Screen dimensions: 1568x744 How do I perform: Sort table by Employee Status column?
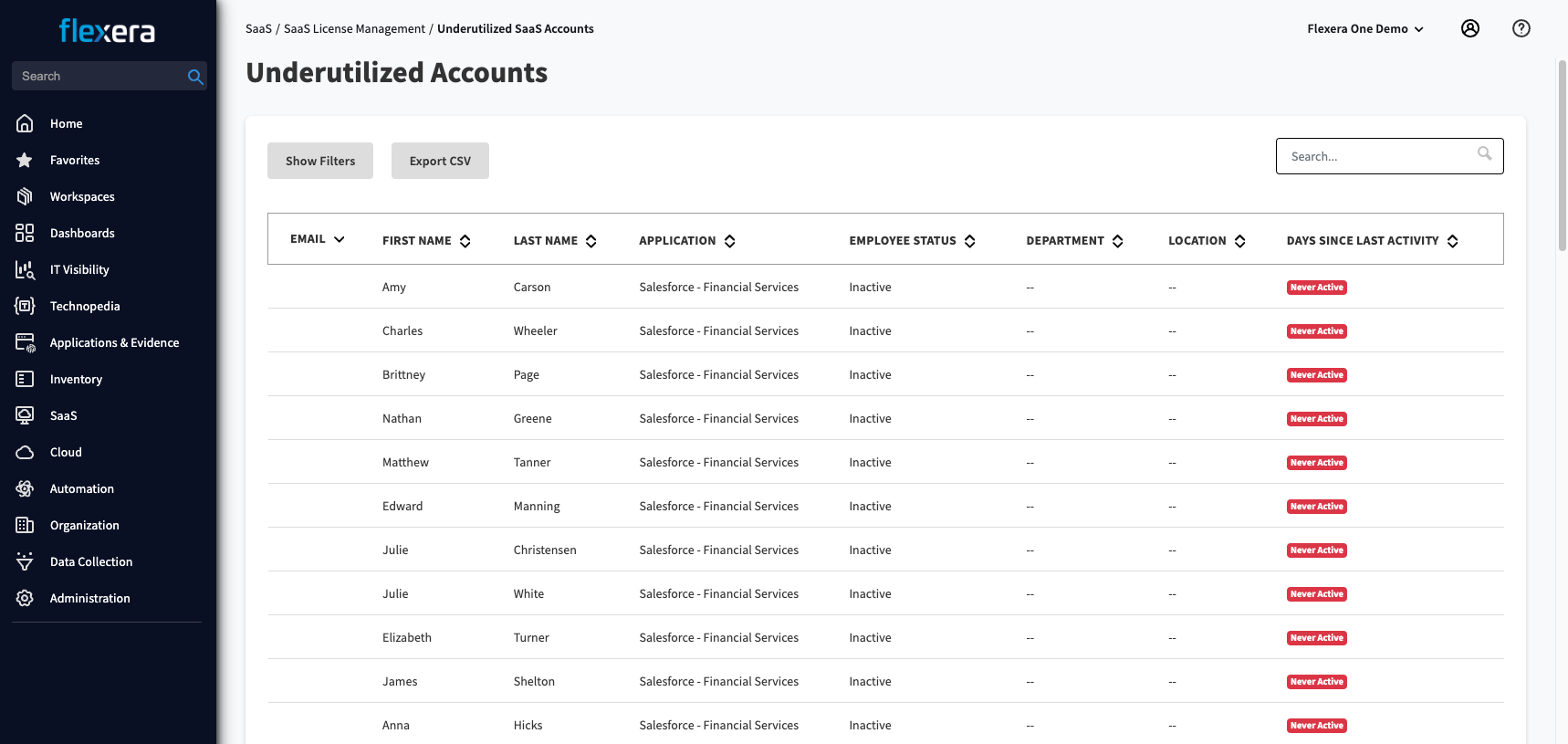tap(969, 241)
